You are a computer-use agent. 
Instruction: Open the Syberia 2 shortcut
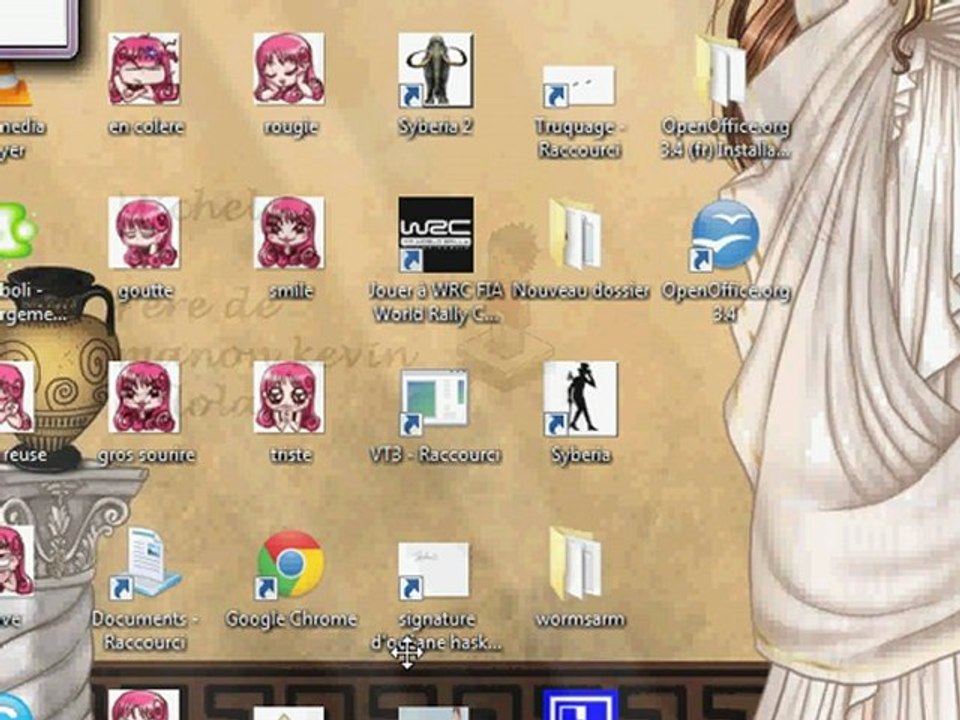pyautogui.click(x=435, y=70)
